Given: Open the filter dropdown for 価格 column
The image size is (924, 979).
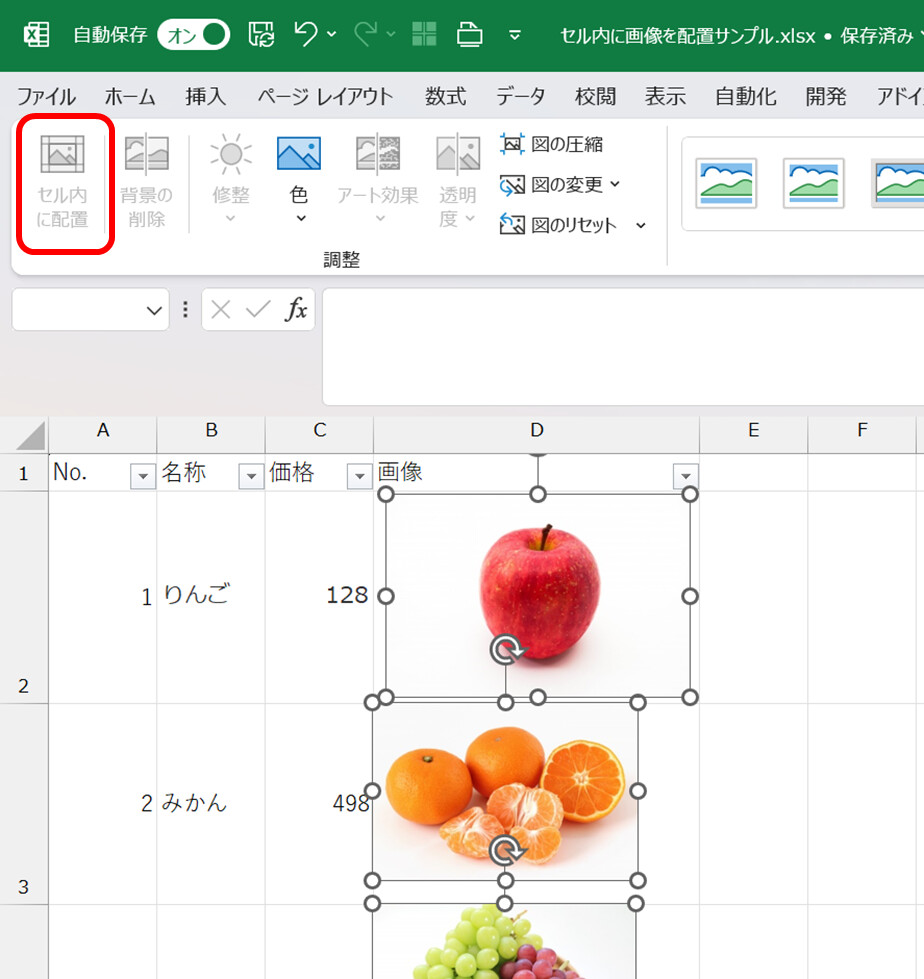Looking at the screenshot, I should coord(359,477).
